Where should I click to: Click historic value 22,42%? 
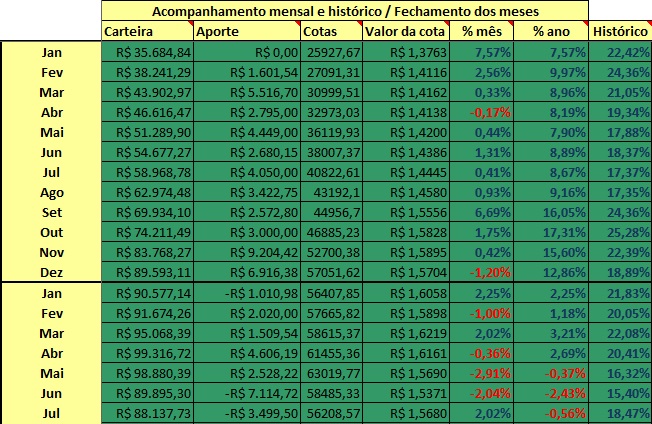point(620,52)
